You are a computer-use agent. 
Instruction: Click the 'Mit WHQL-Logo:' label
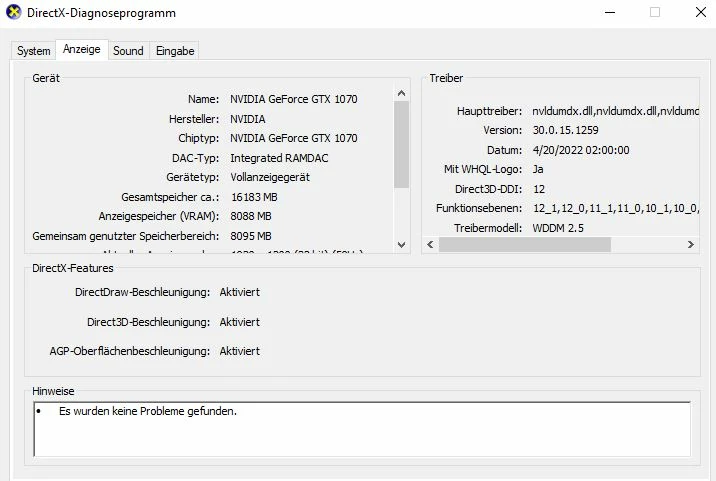tap(483, 169)
